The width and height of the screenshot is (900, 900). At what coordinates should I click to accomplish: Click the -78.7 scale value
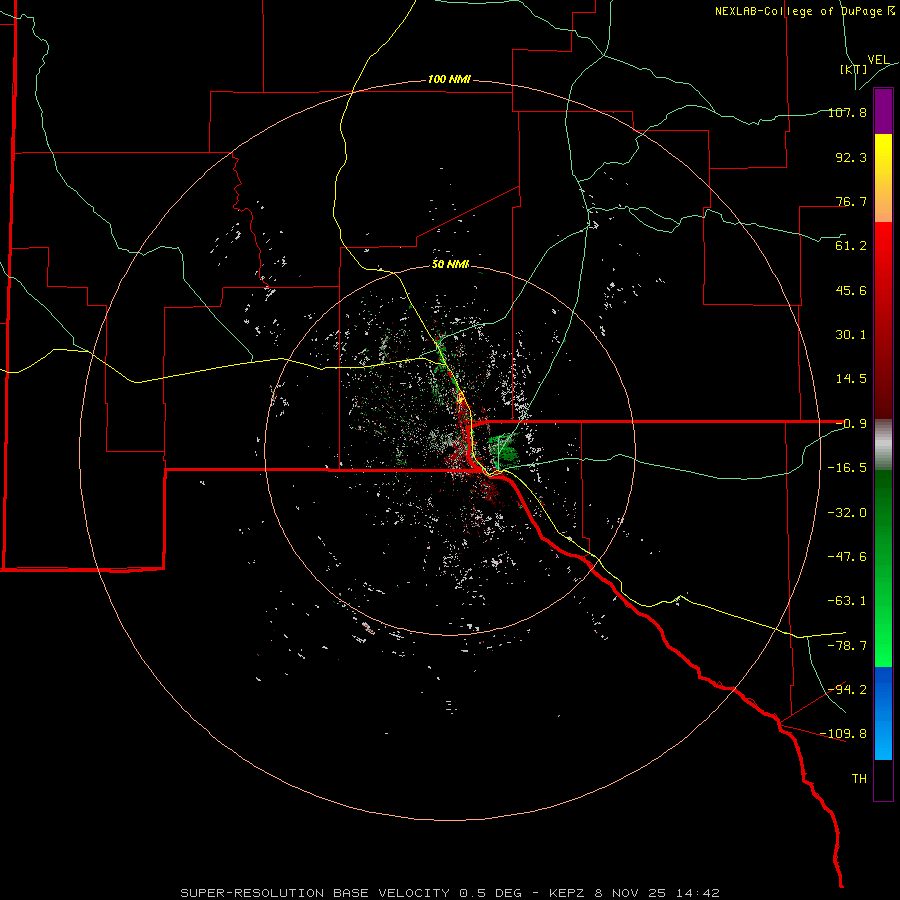click(x=847, y=646)
